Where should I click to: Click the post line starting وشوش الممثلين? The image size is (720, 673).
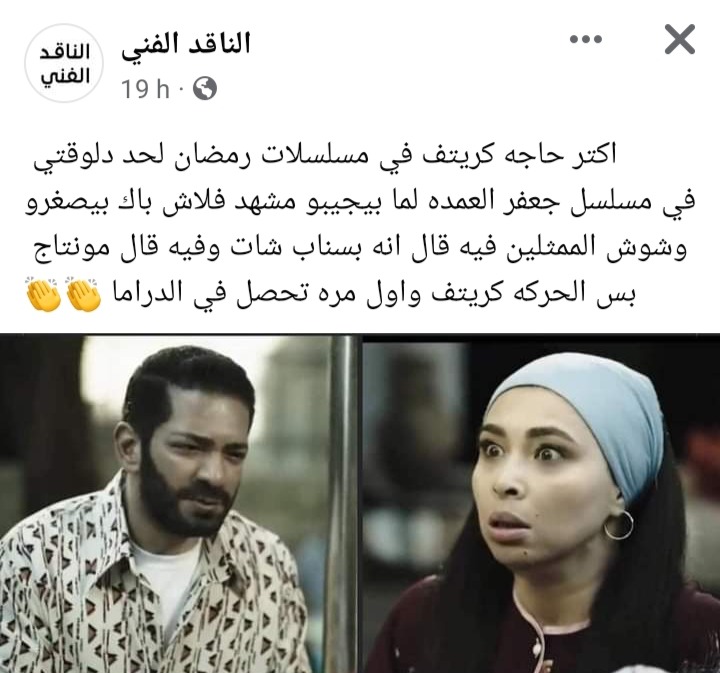click(360, 248)
